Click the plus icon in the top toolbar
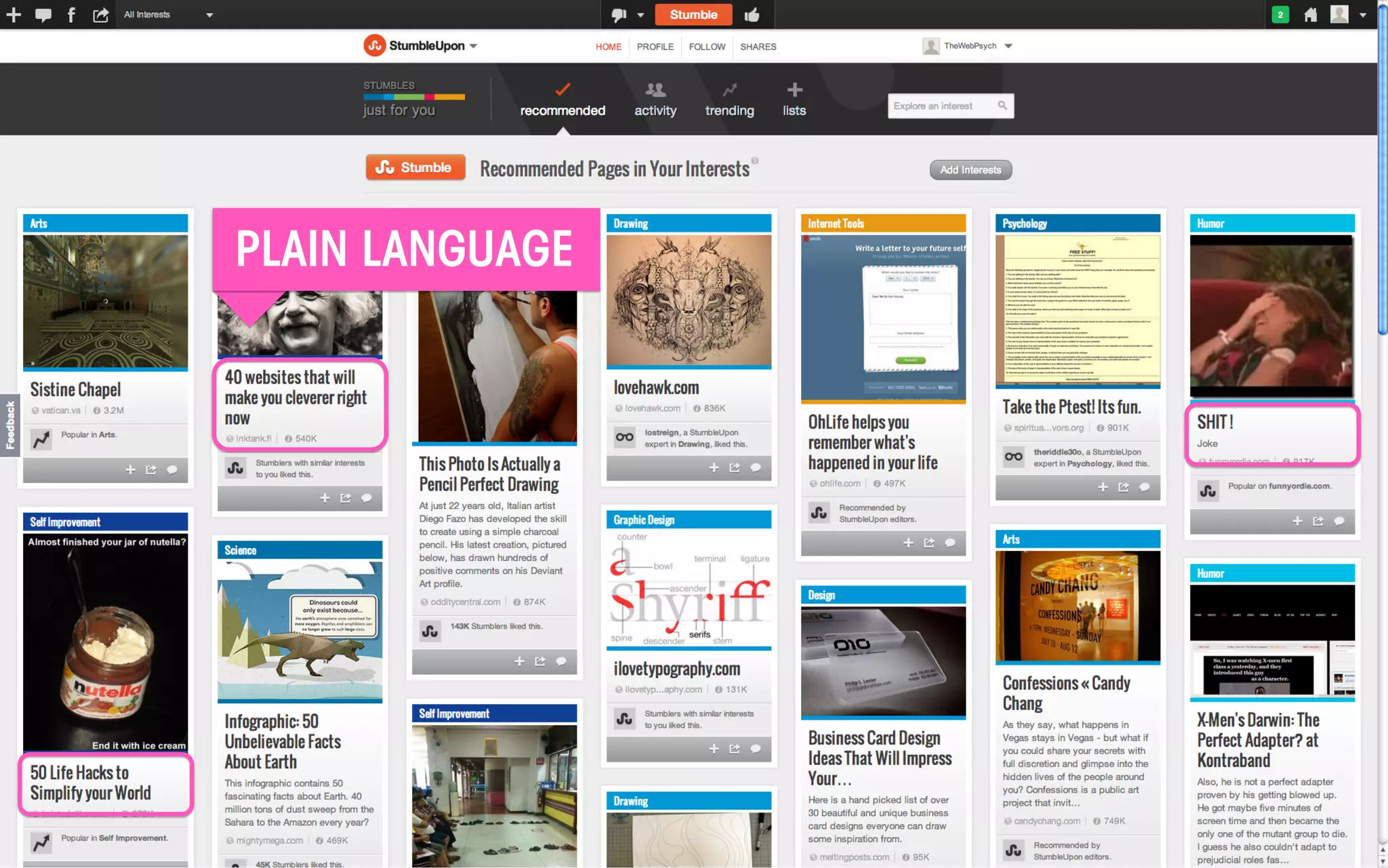Viewport: 1388px width, 868px height. [x=14, y=14]
